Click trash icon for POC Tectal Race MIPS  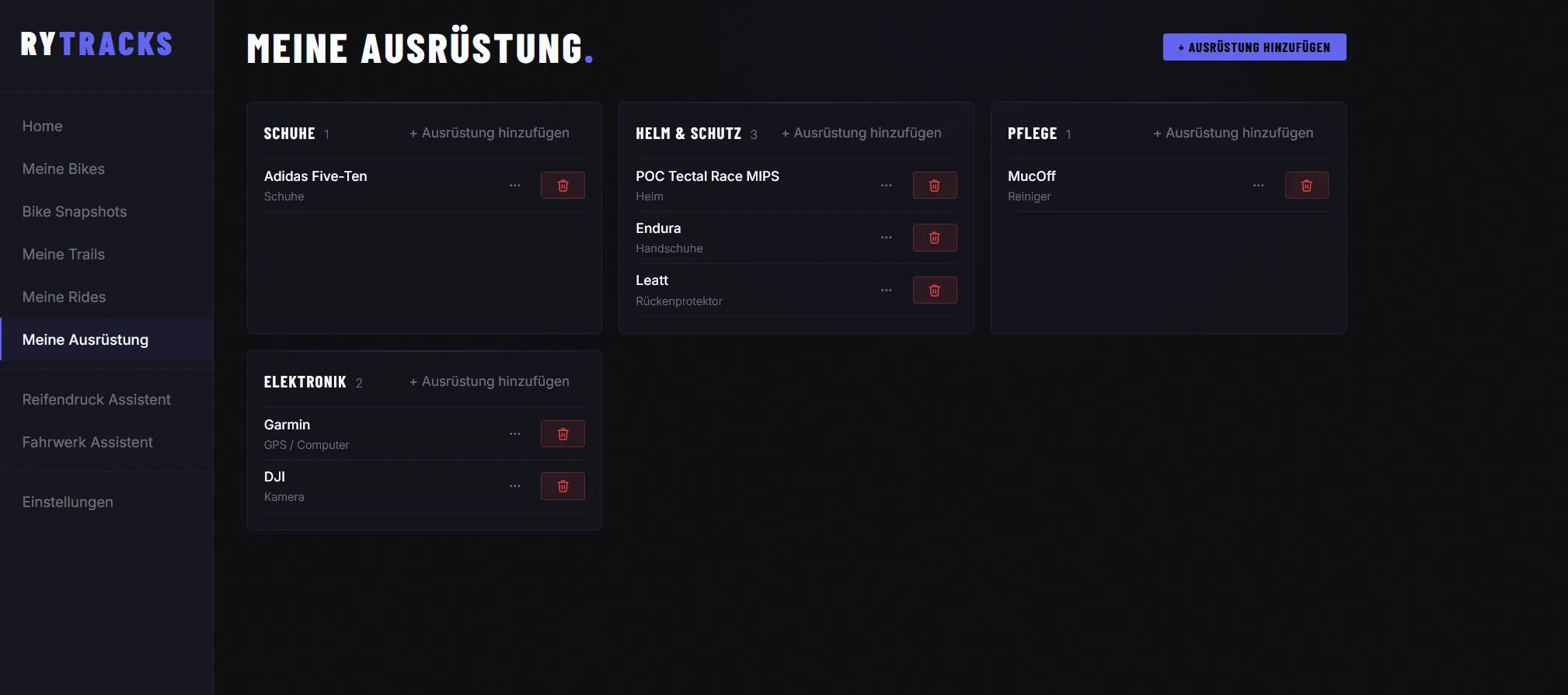pos(934,186)
